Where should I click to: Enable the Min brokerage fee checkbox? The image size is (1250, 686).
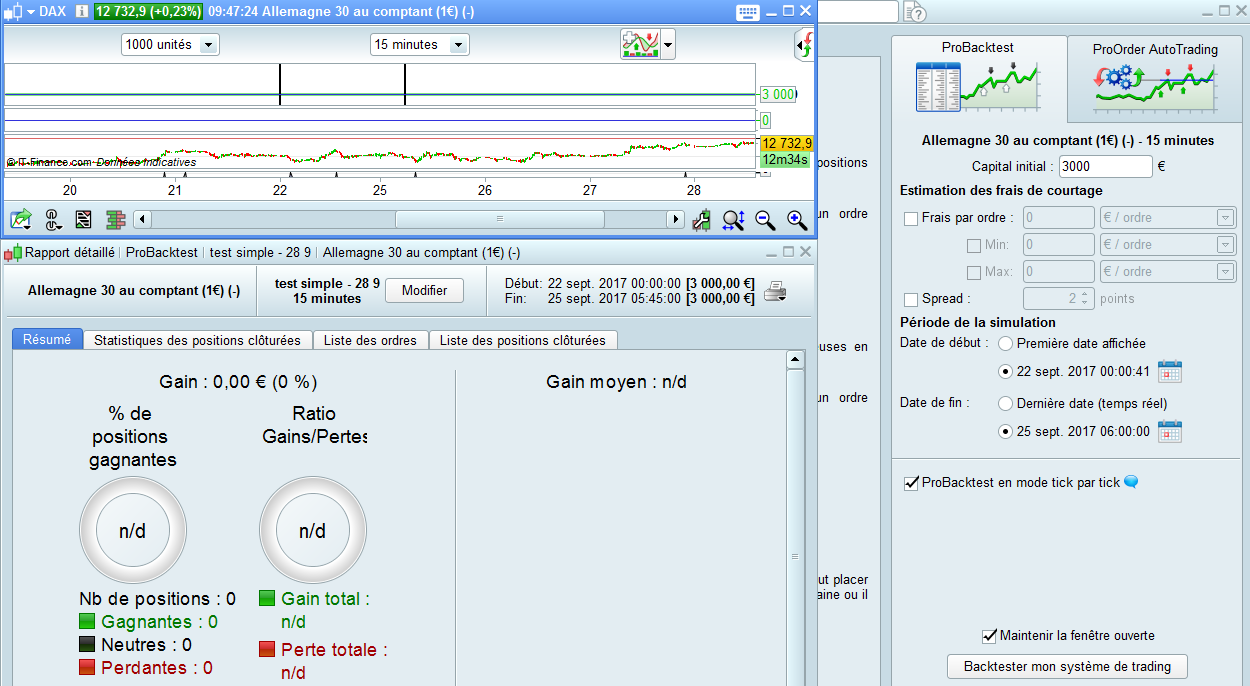point(974,245)
